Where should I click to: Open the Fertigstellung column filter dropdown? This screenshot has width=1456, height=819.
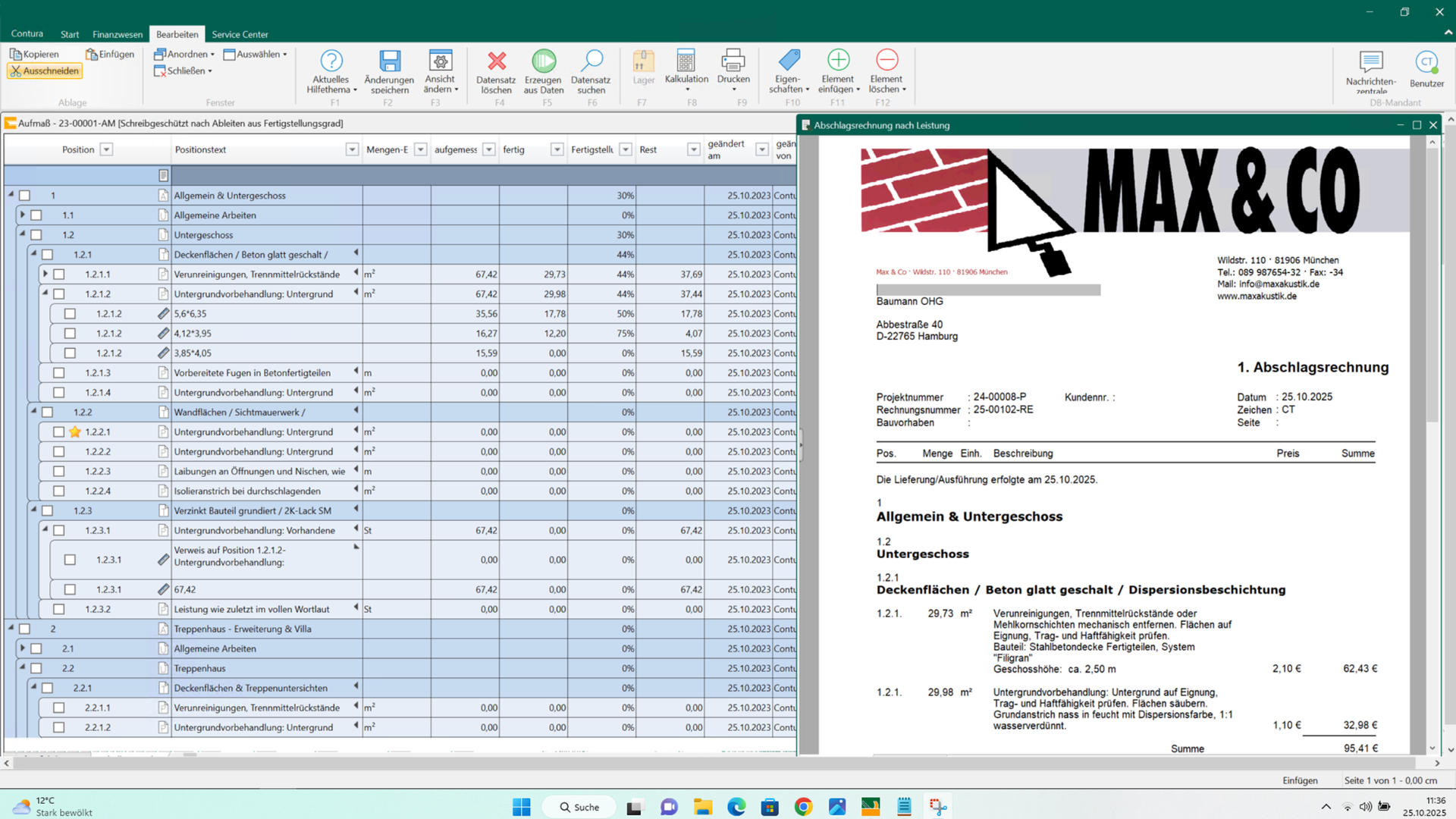point(626,149)
